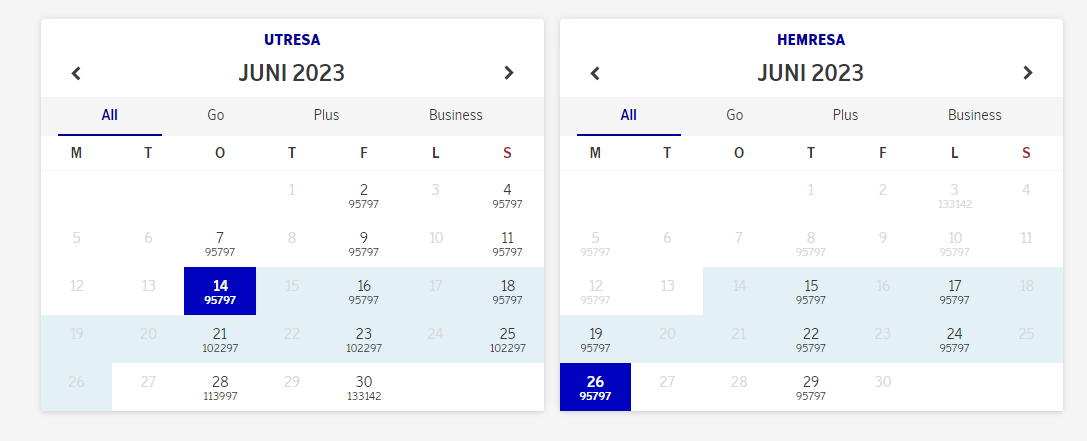Select June 30 priced 133142 in Utresa
1087x441 pixels.
tap(364, 387)
